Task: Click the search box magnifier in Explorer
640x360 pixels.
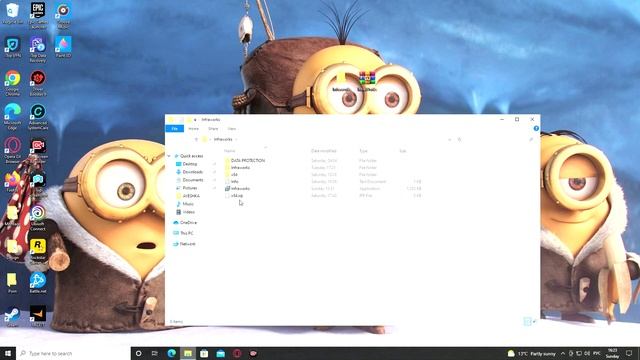Action: point(531,140)
